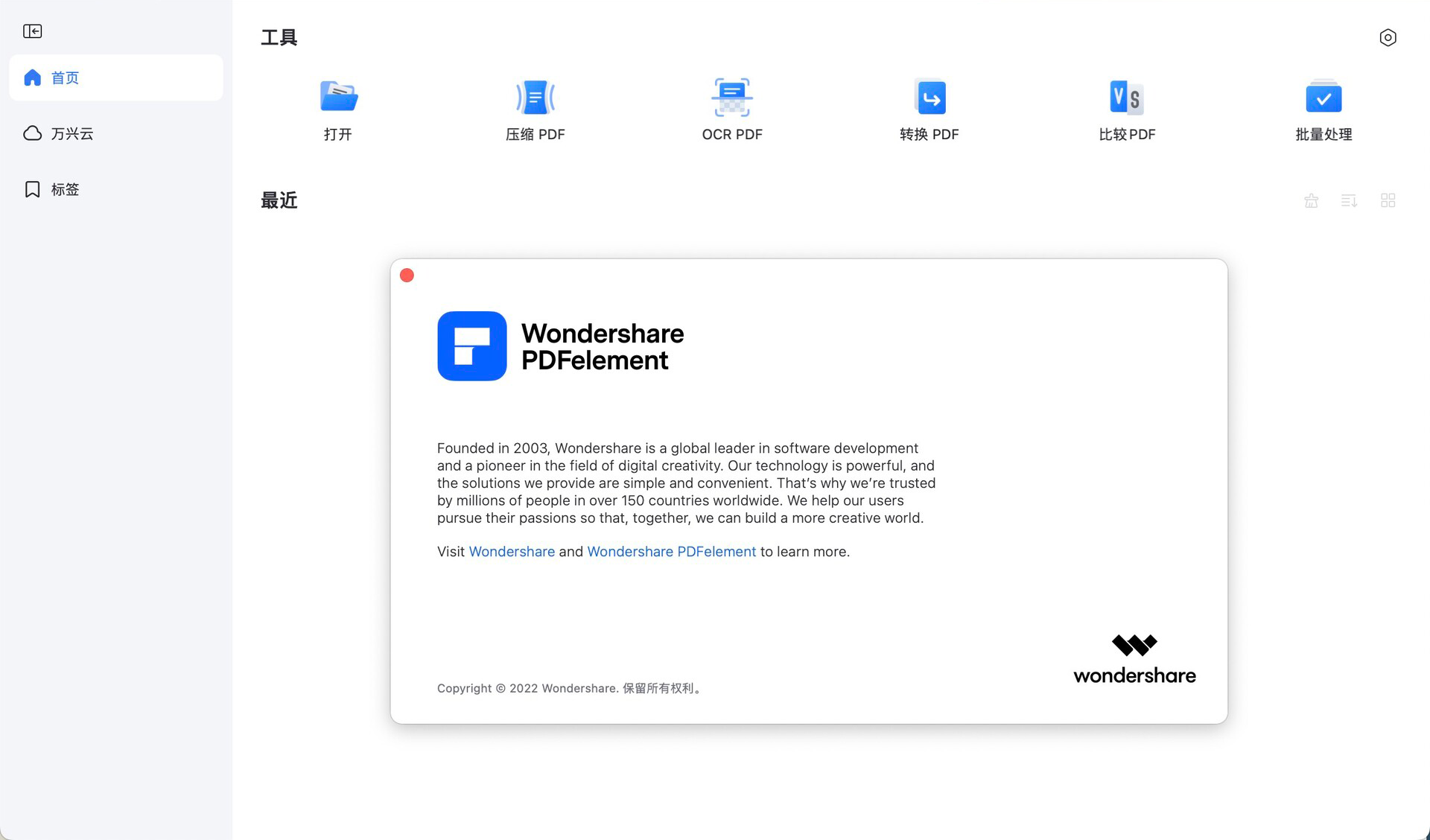Viewport: 1430px width, 840px height.
Task: Follow the Wondershare website link
Action: coord(512,552)
